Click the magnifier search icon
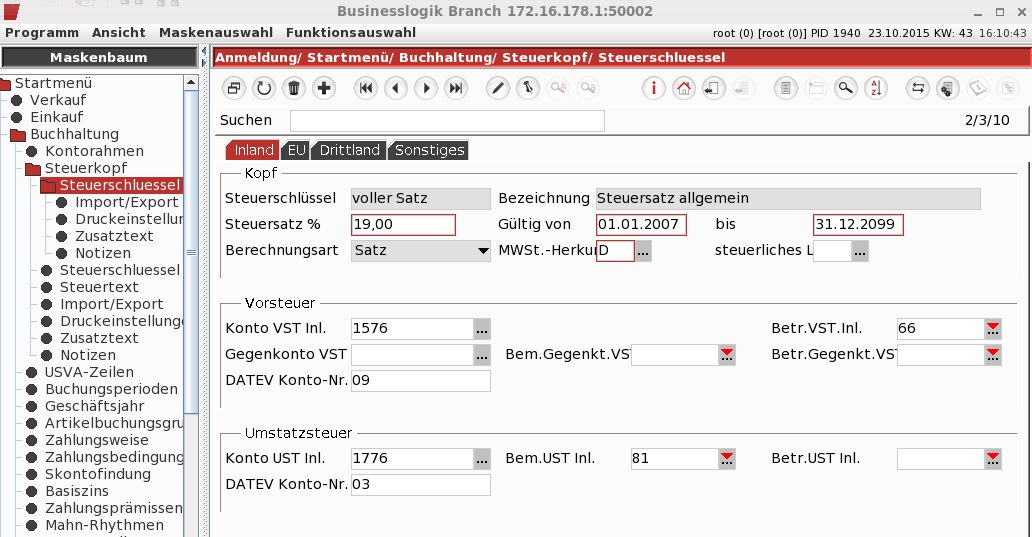 [846, 88]
